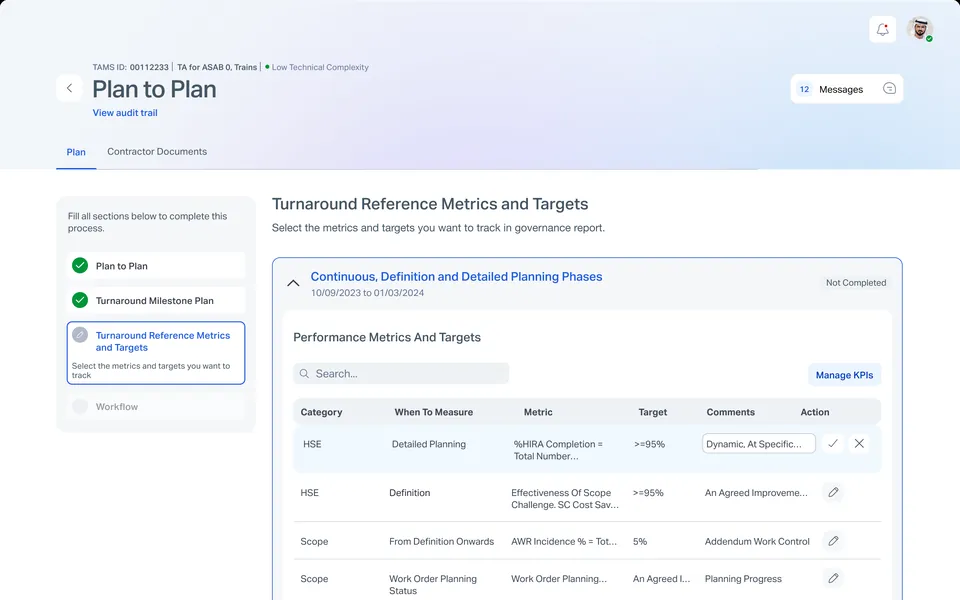Click the Not Completed status badge

point(856,282)
